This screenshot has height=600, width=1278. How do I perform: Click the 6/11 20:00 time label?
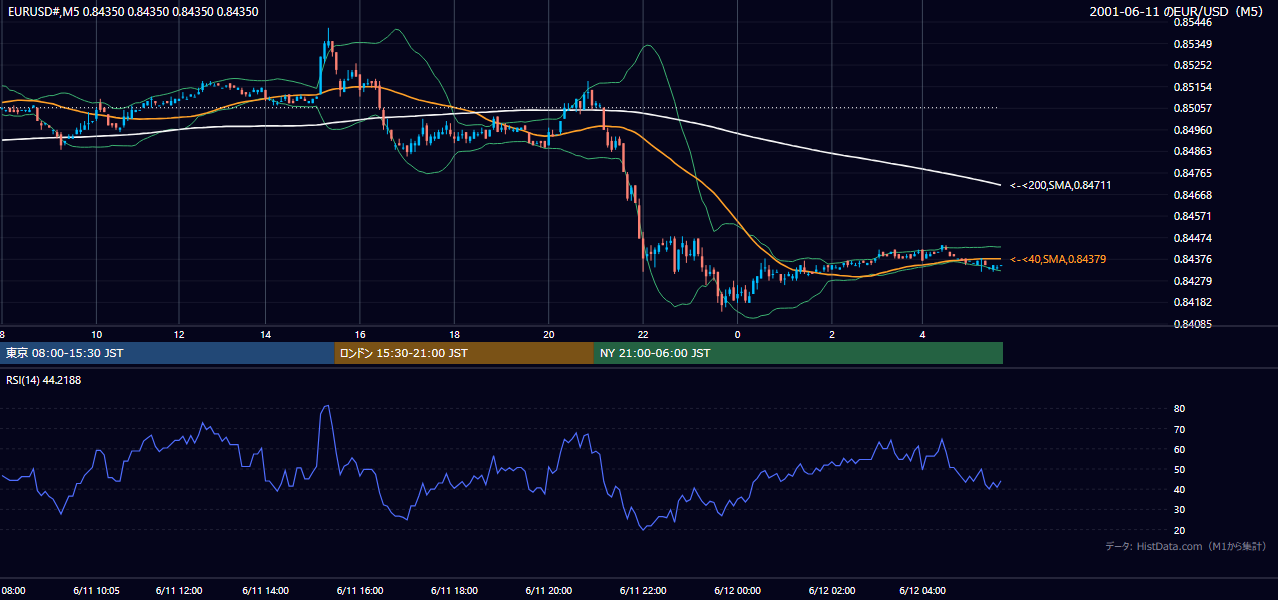click(548, 590)
